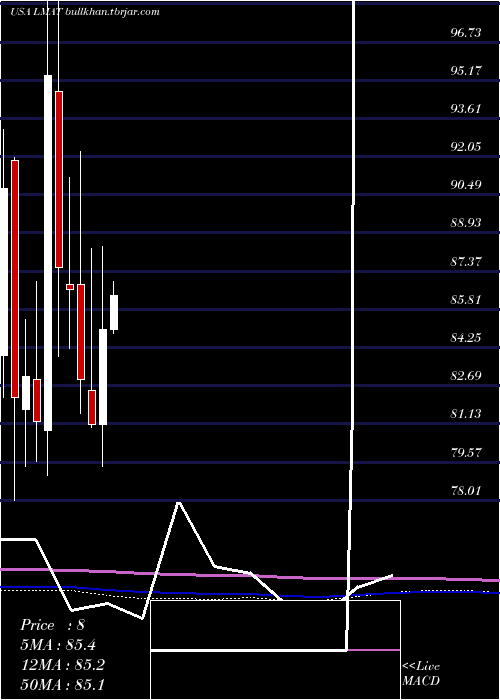
Task: Click the 90.49 price axis label
Action: 466,185
